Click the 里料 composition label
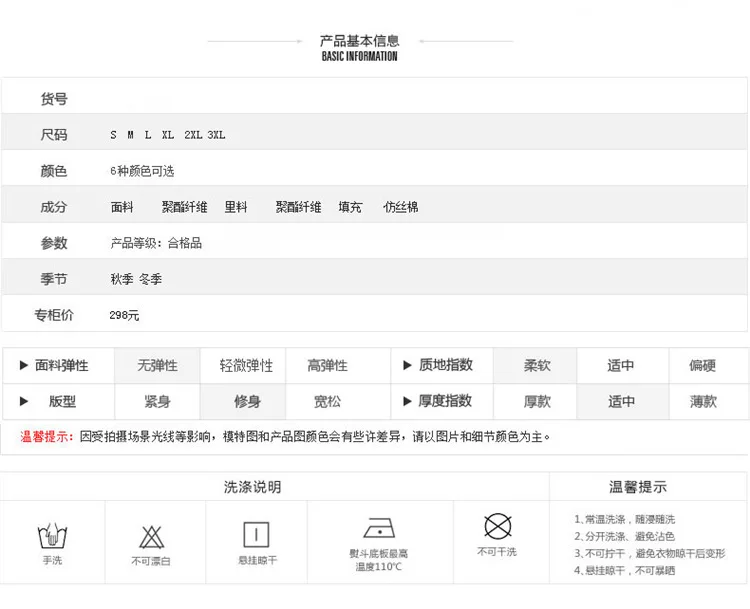The height and width of the screenshot is (609, 750). pos(236,207)
